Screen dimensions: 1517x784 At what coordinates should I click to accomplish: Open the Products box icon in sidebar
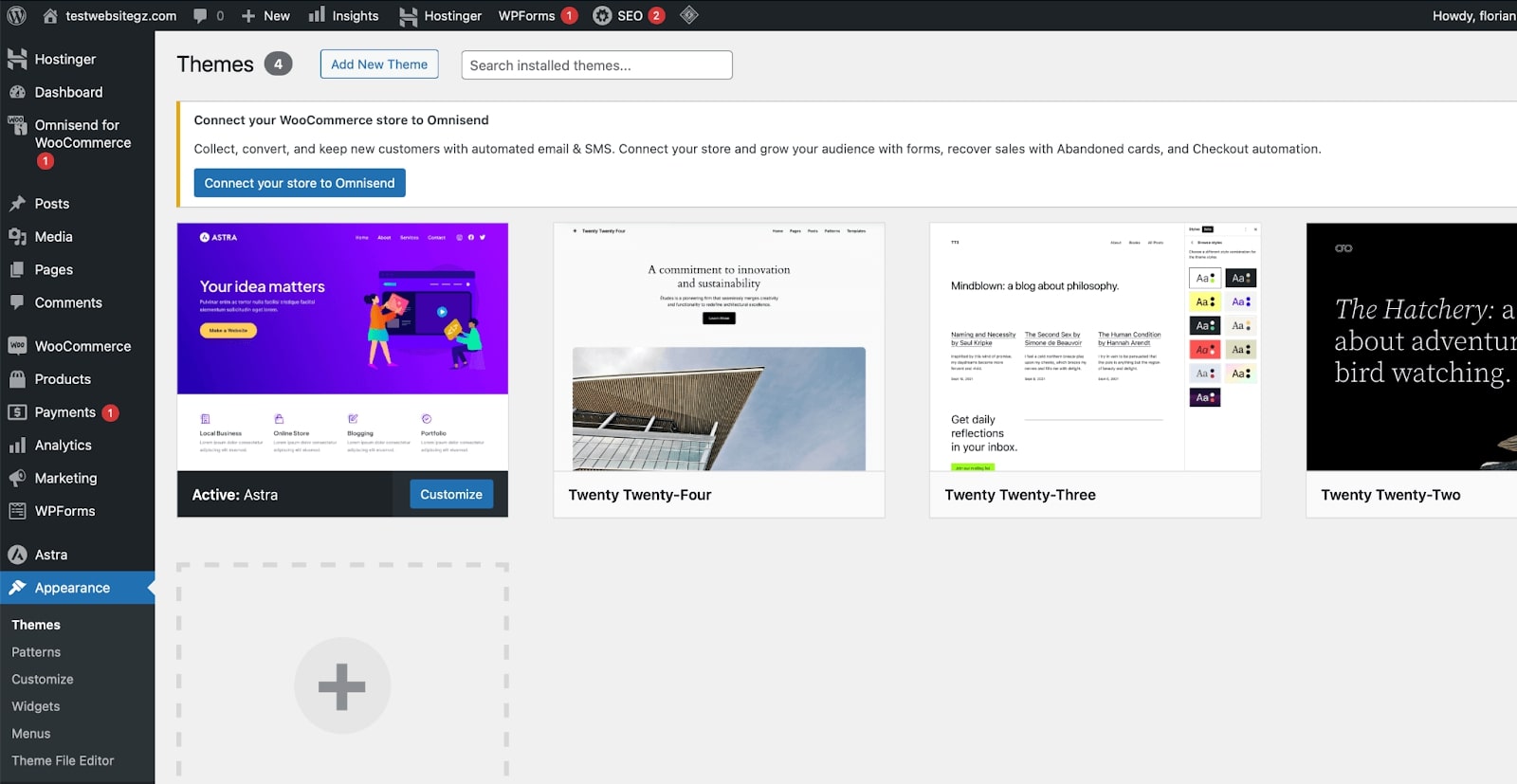pyautogui.click(x=17, y=379)
